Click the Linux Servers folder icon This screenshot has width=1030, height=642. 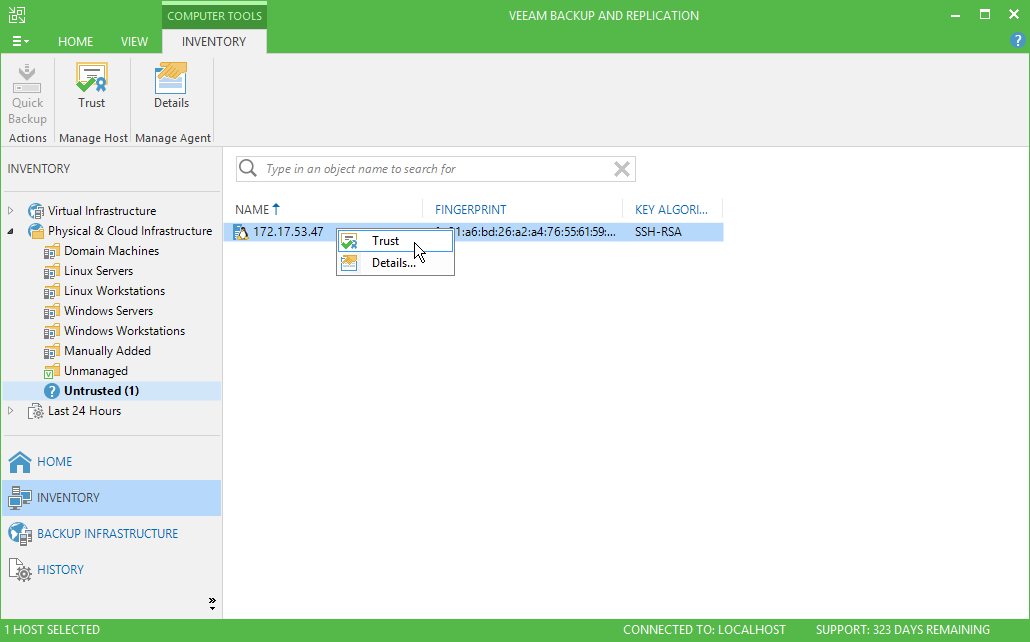tap(52, 271)
